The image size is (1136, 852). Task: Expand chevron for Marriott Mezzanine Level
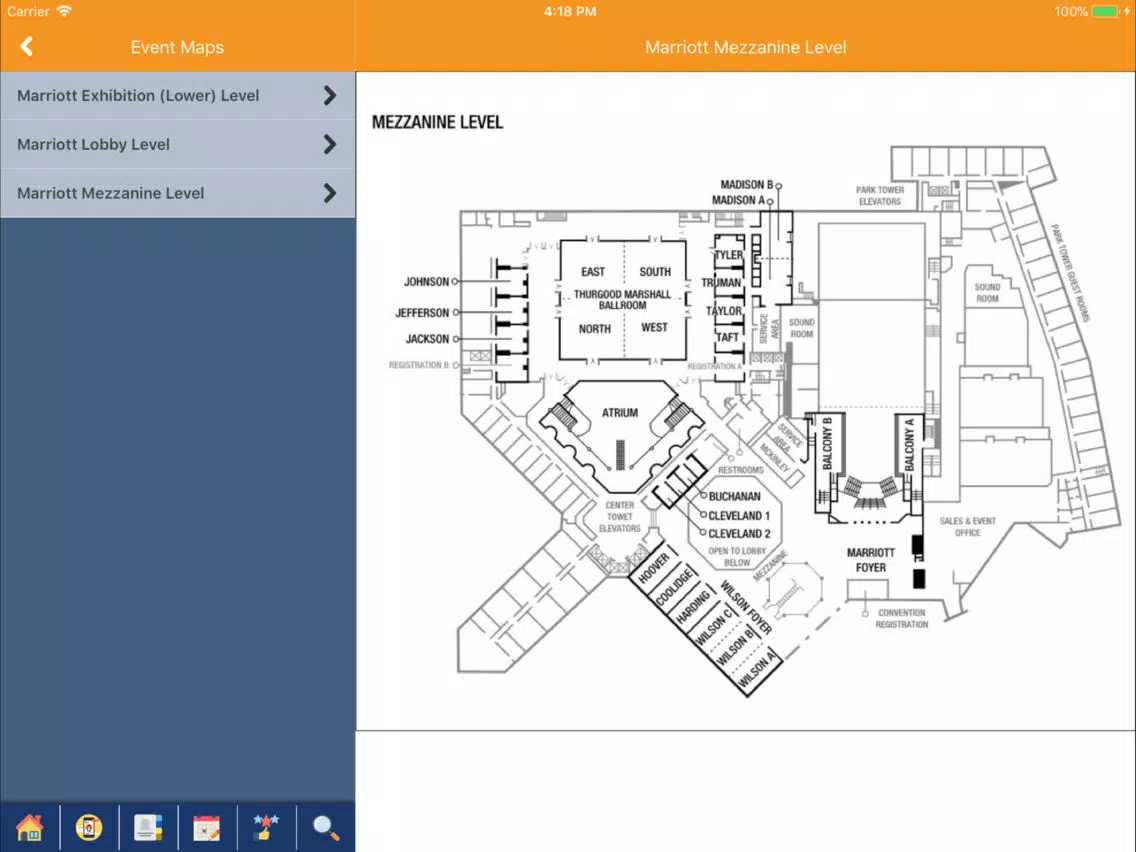point(330,193)
